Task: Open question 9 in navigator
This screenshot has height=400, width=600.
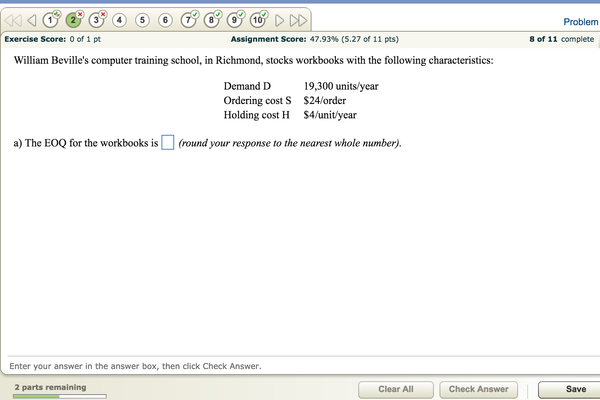Action: [235, 19]
